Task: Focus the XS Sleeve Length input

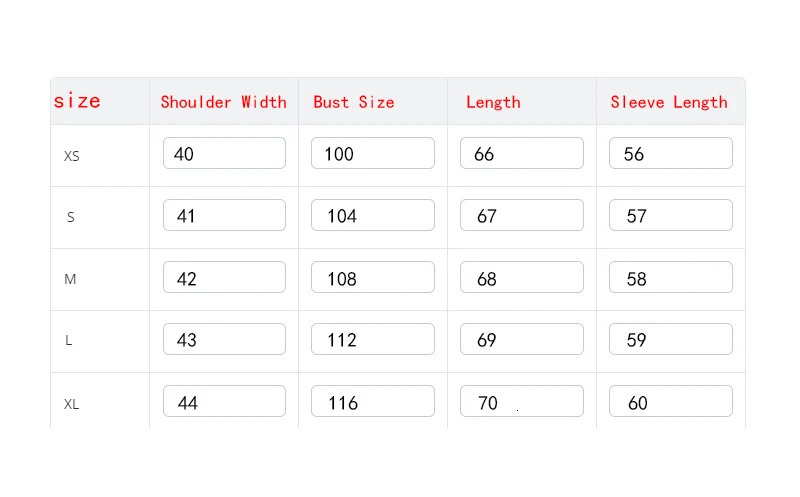Action: [671, 153]
